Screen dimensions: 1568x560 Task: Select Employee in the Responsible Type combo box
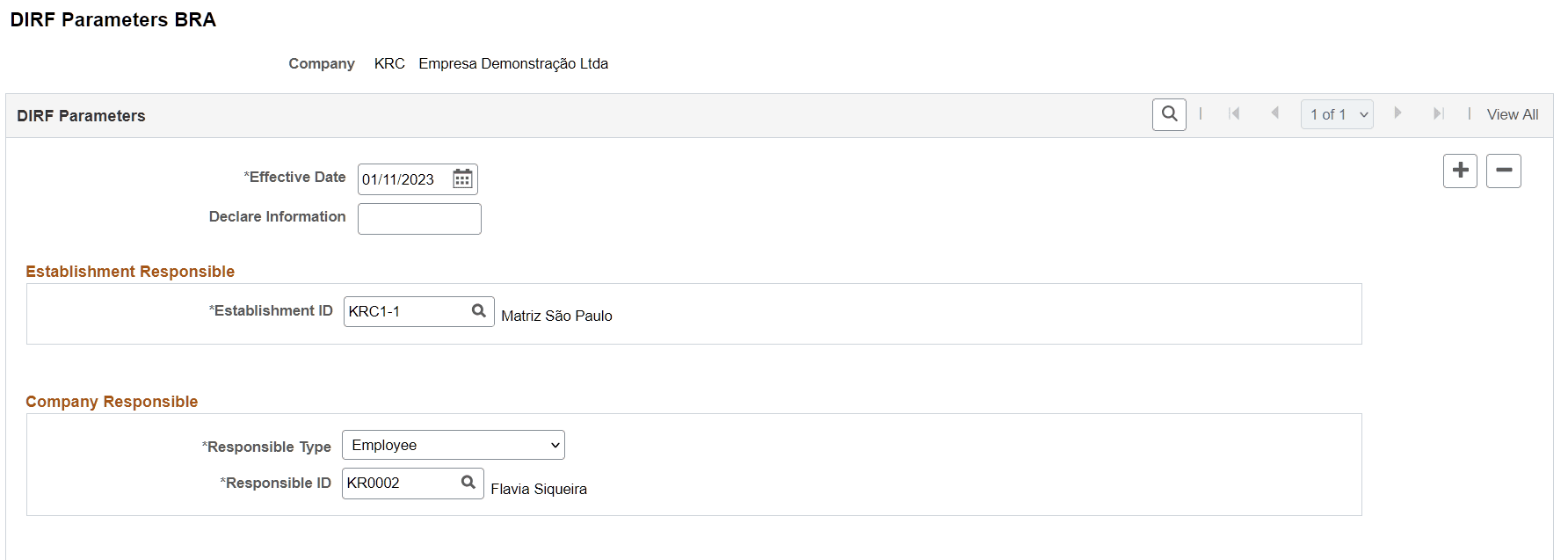(453, 445)
